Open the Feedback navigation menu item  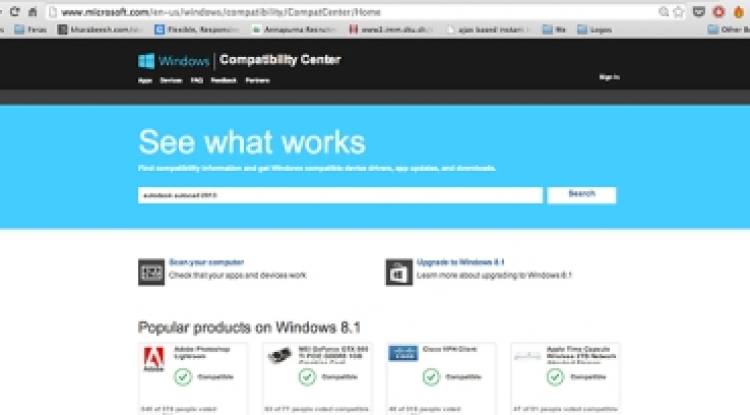point(224,80)
